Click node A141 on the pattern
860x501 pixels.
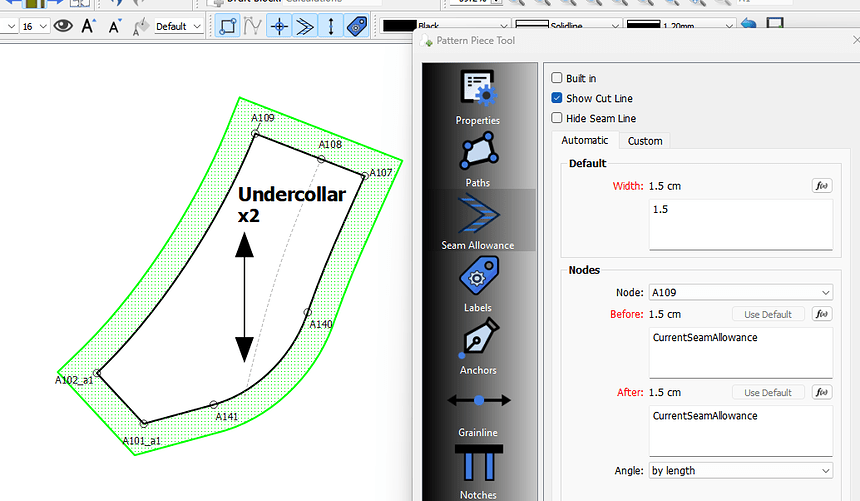tap(214, 404)
